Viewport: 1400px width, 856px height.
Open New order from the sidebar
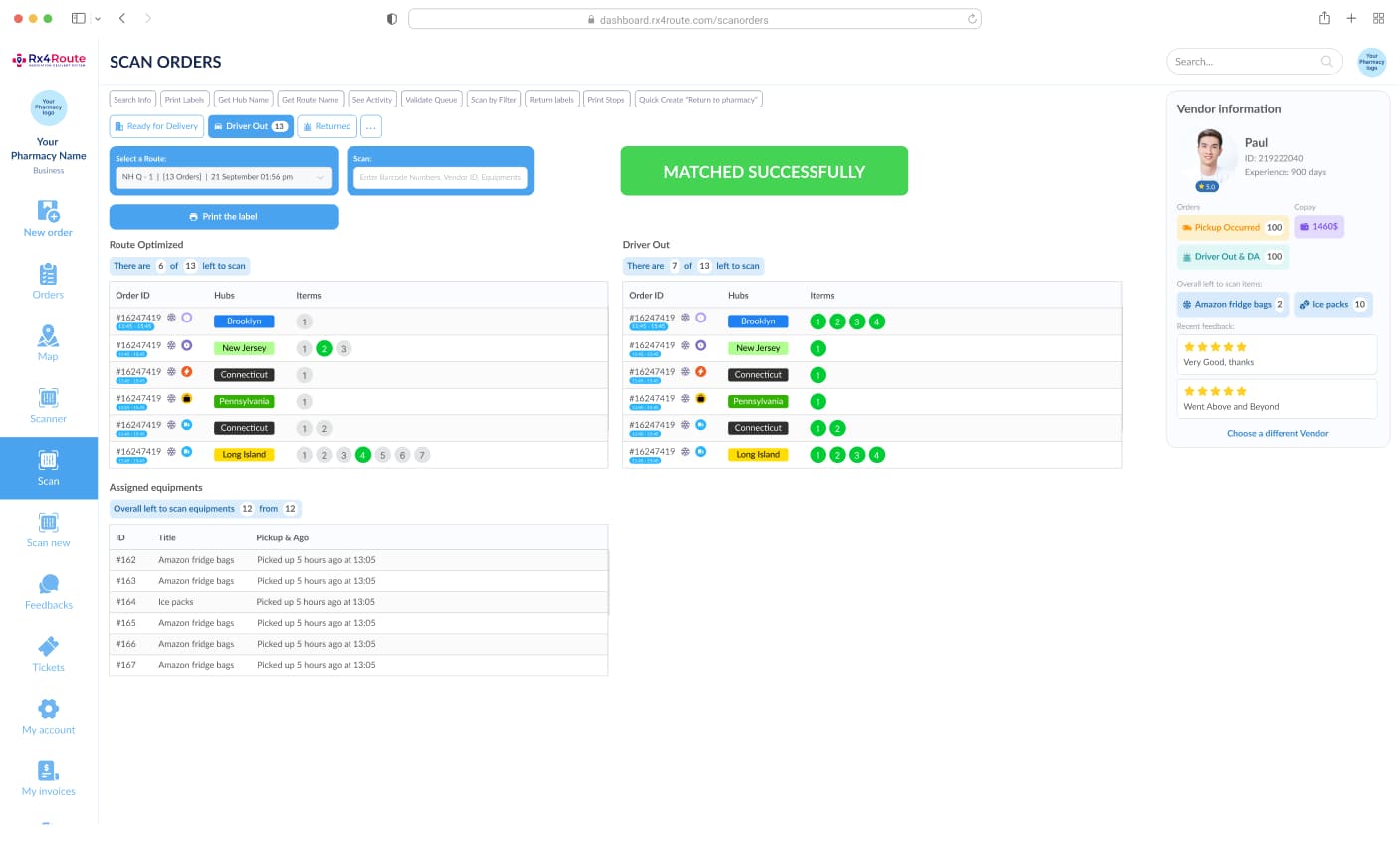(x=48, y=217)
